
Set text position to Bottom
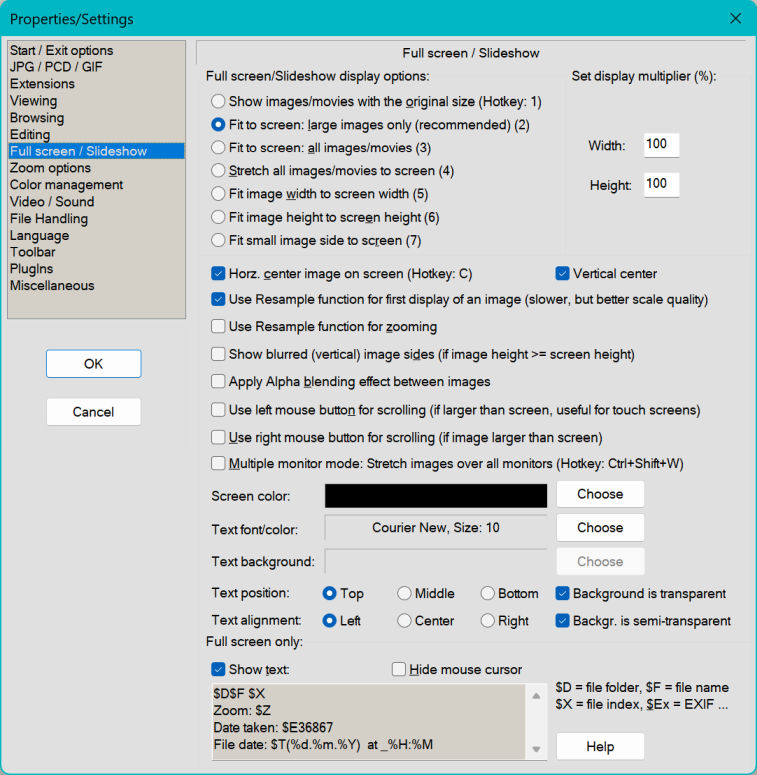[x=488, y=594]
